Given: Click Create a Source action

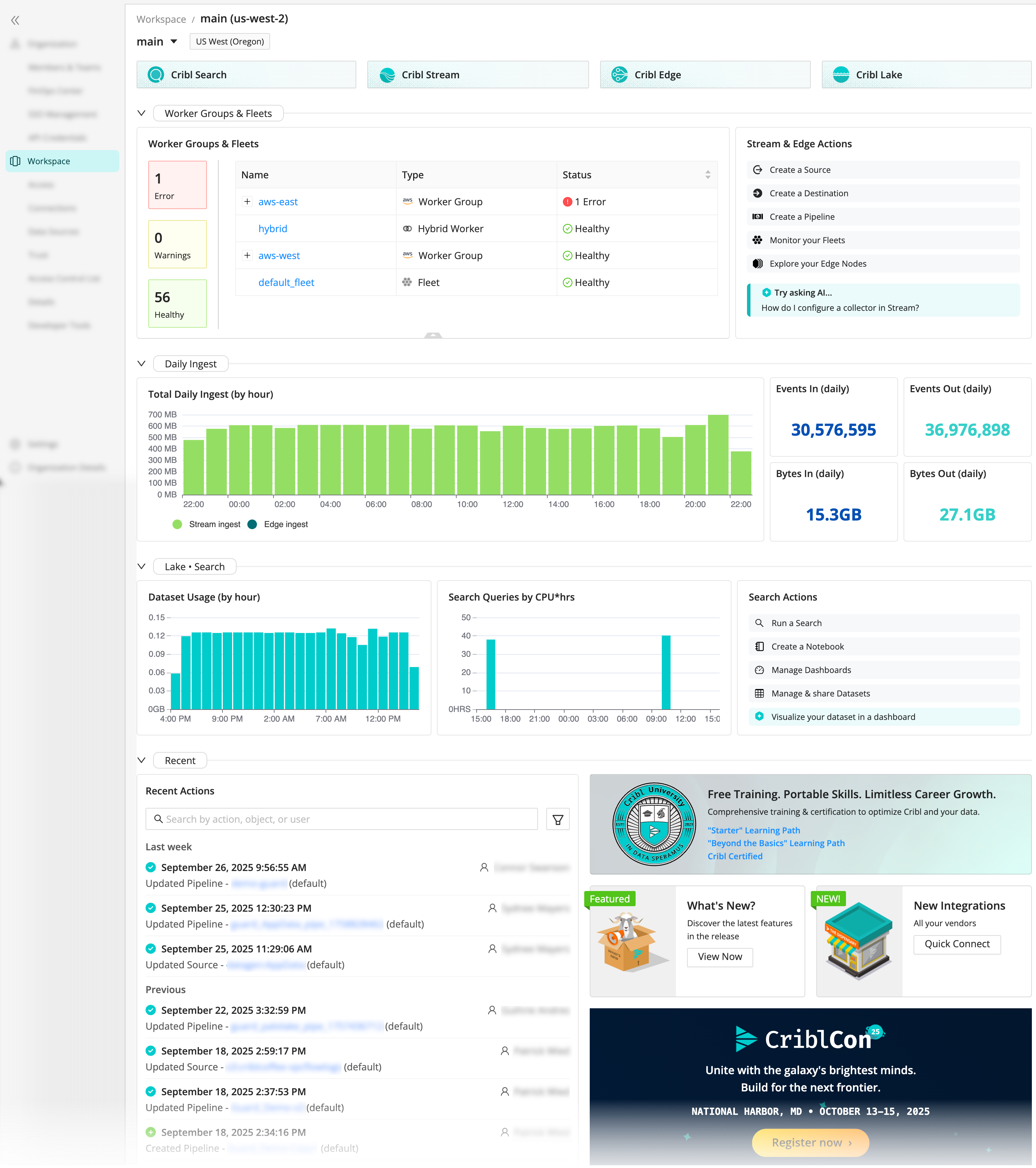Looking at the screenshot, I should tap(800, 170).
